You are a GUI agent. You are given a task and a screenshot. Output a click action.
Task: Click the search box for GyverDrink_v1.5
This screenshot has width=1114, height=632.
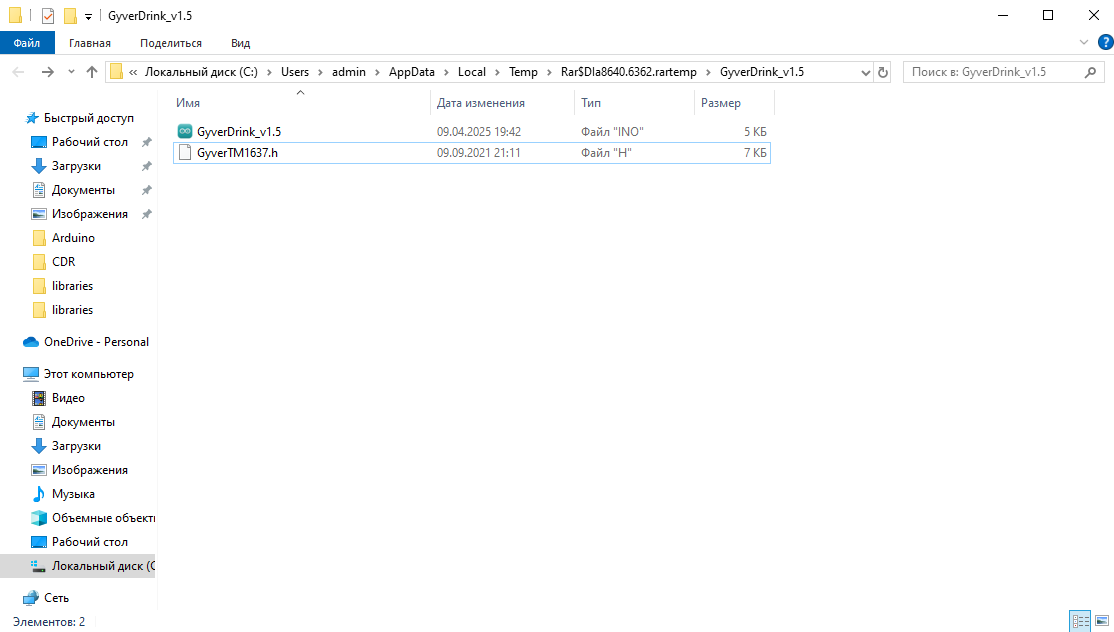click(990, 72)
